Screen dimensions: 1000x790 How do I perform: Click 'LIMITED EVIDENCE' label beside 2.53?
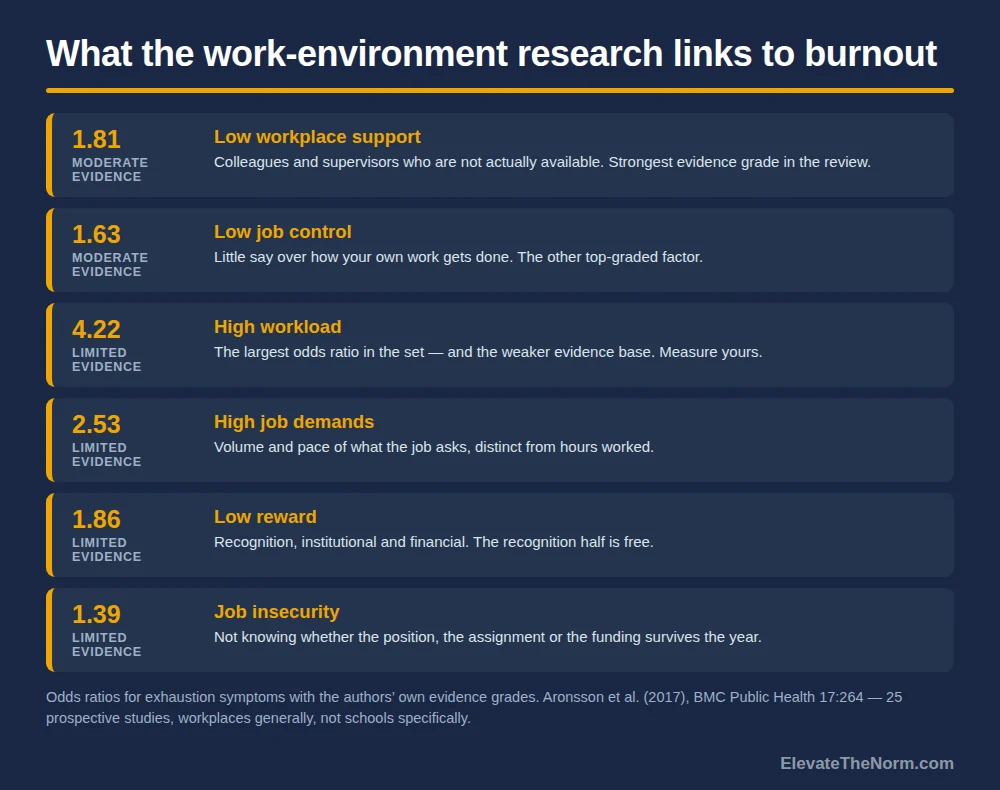pos(107,455)
